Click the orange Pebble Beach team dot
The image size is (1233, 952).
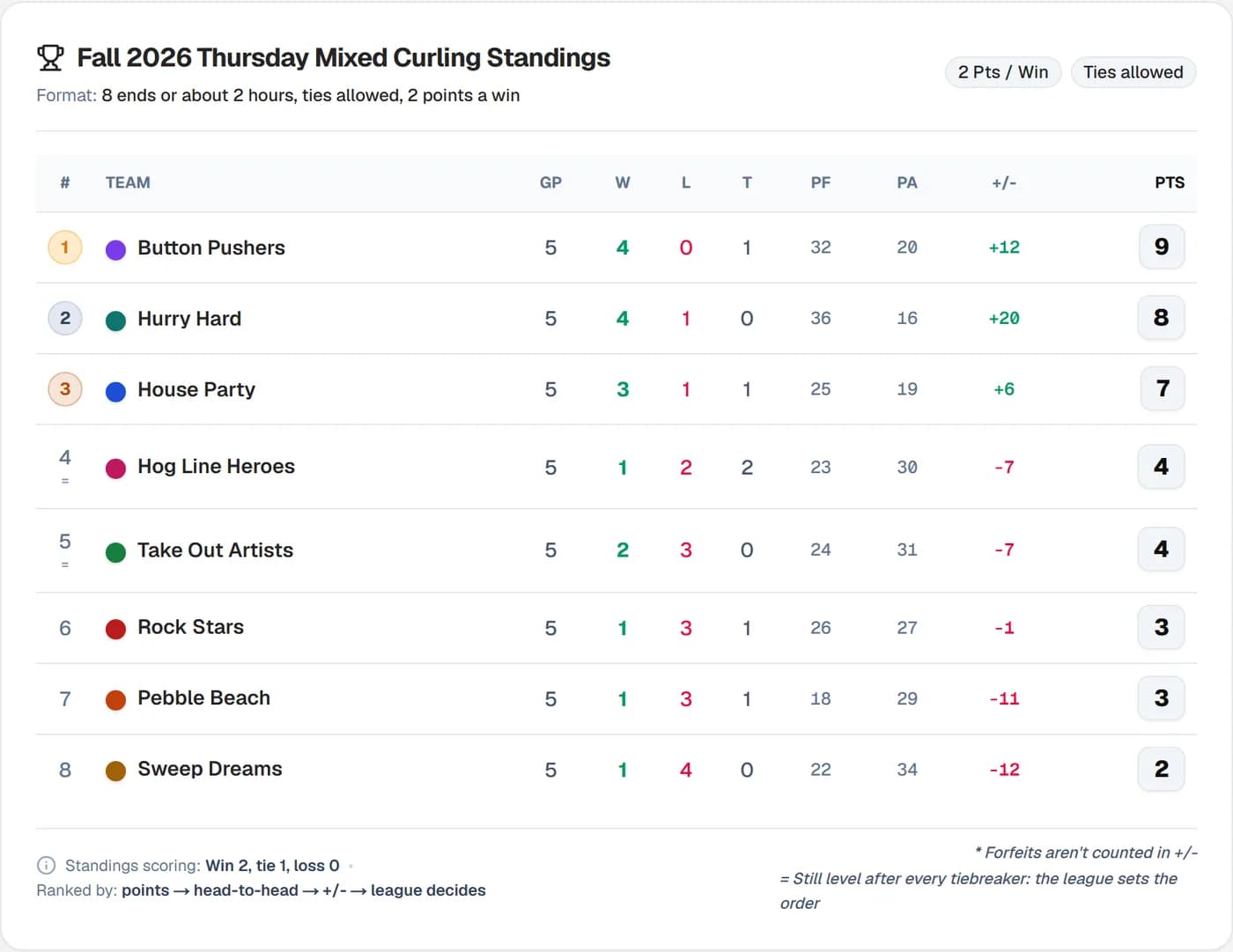[115, 700]
